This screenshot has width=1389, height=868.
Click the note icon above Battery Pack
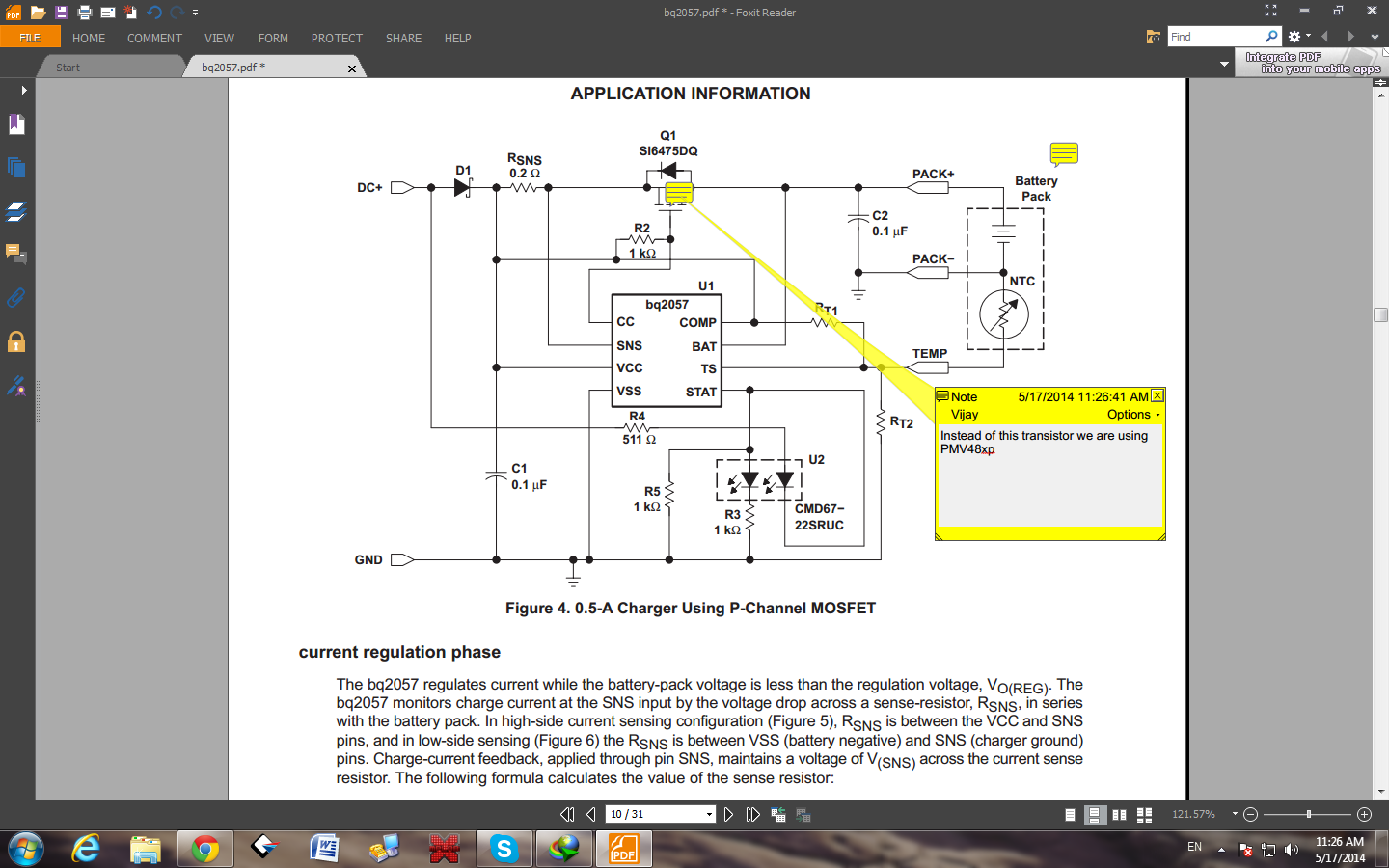1064,153
